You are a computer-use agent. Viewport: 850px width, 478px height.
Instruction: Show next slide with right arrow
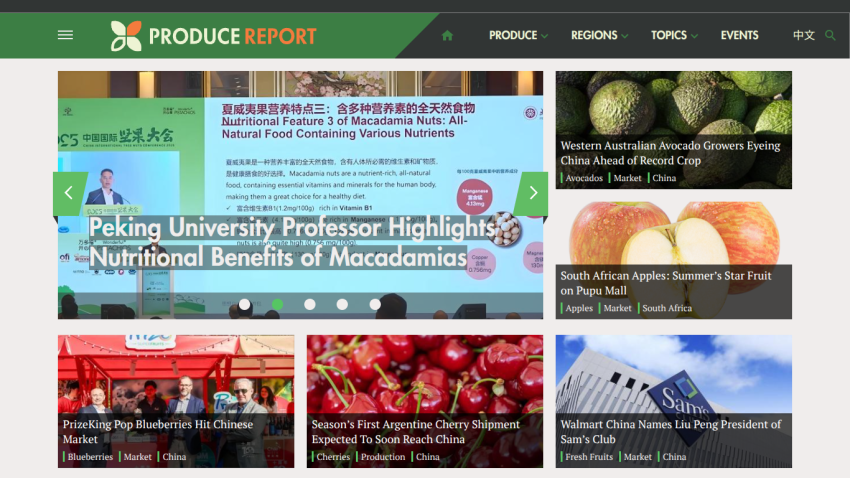coord(532,193)
